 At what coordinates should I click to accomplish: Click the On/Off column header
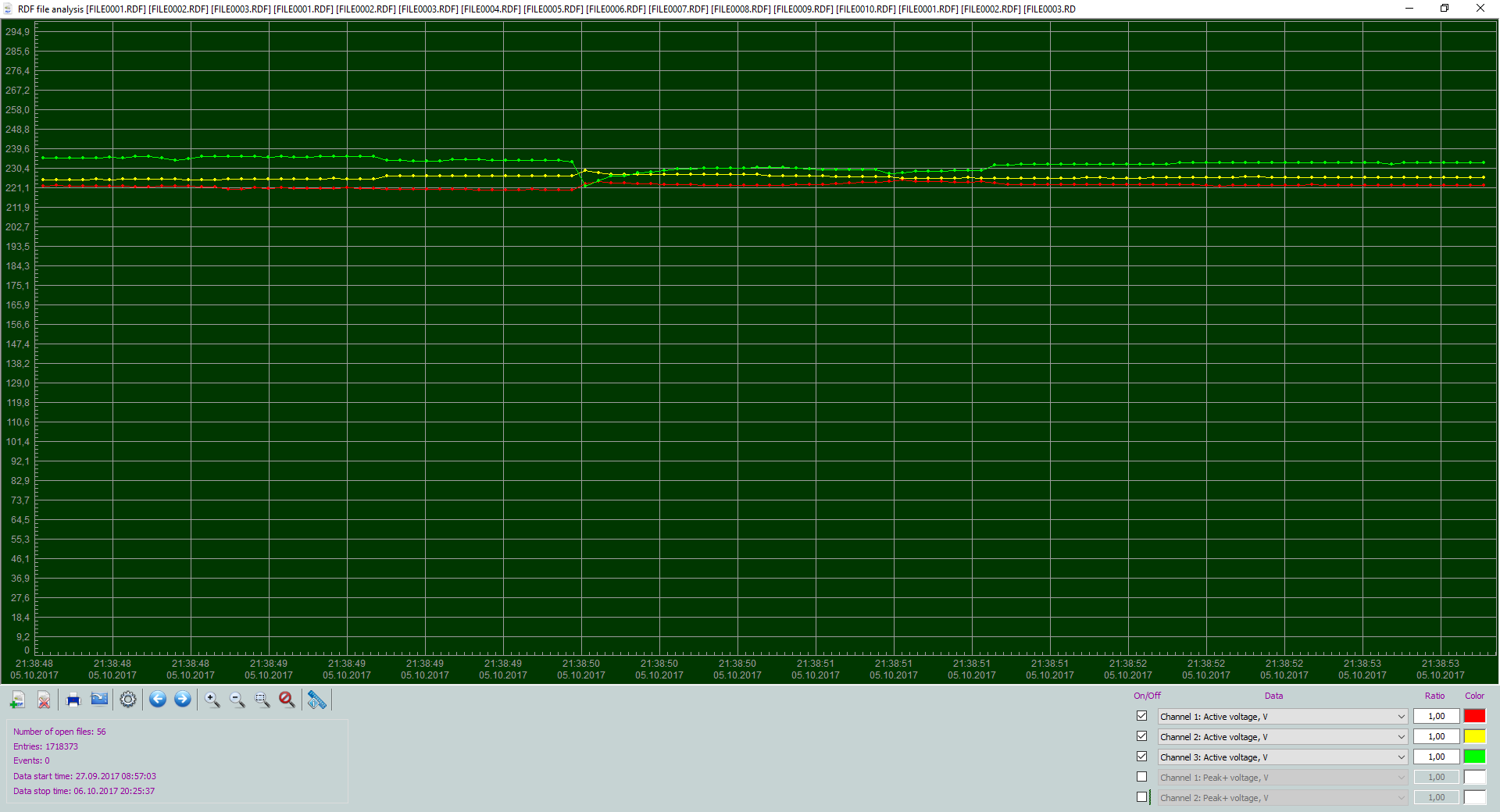click(x=1147, y=696)
